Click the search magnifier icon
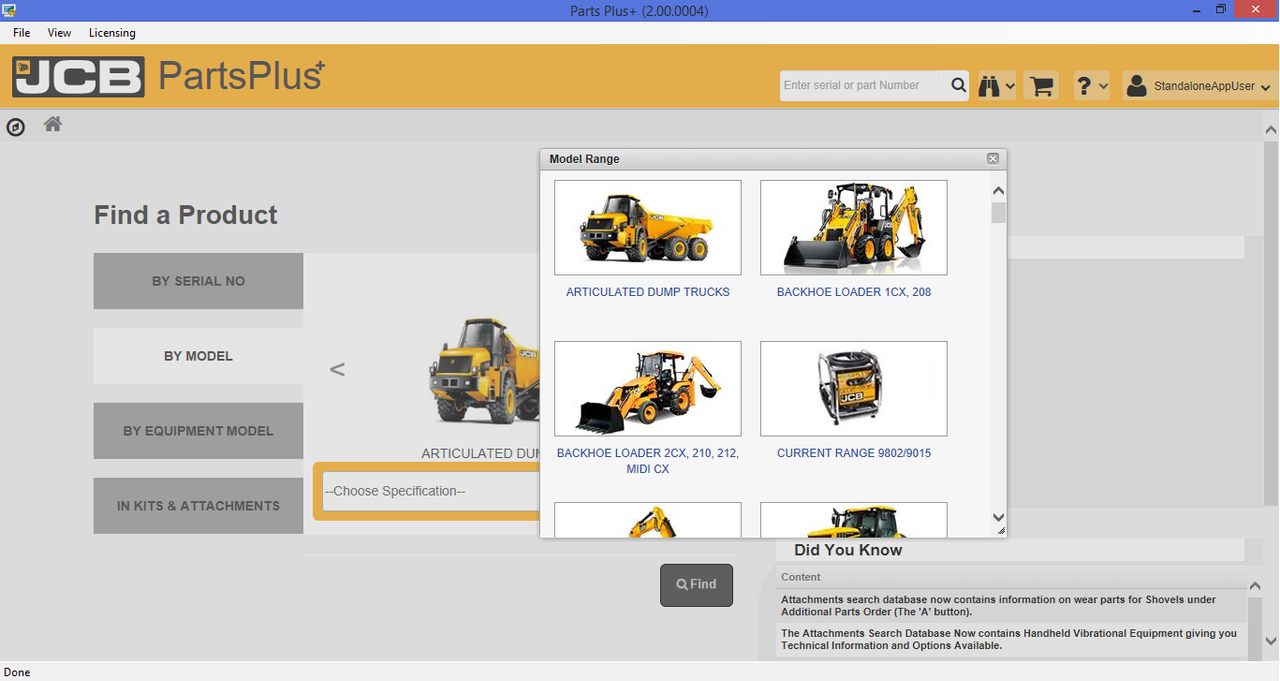 958,86
